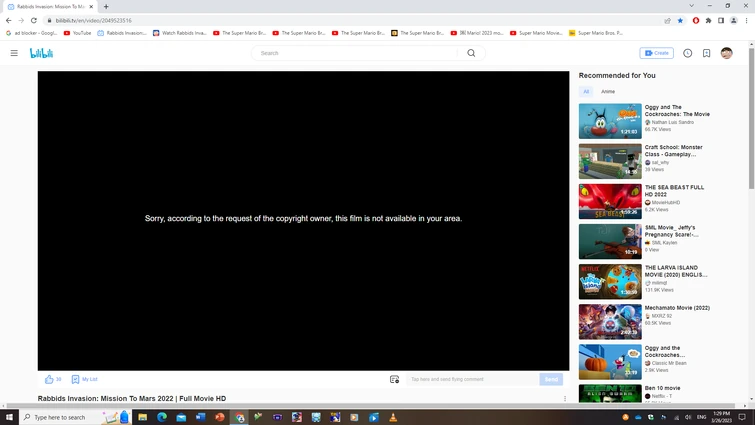Open the My List bookmark icon in header
The height and width of the screenshot is (425, 755).
[x=706, y=53]
